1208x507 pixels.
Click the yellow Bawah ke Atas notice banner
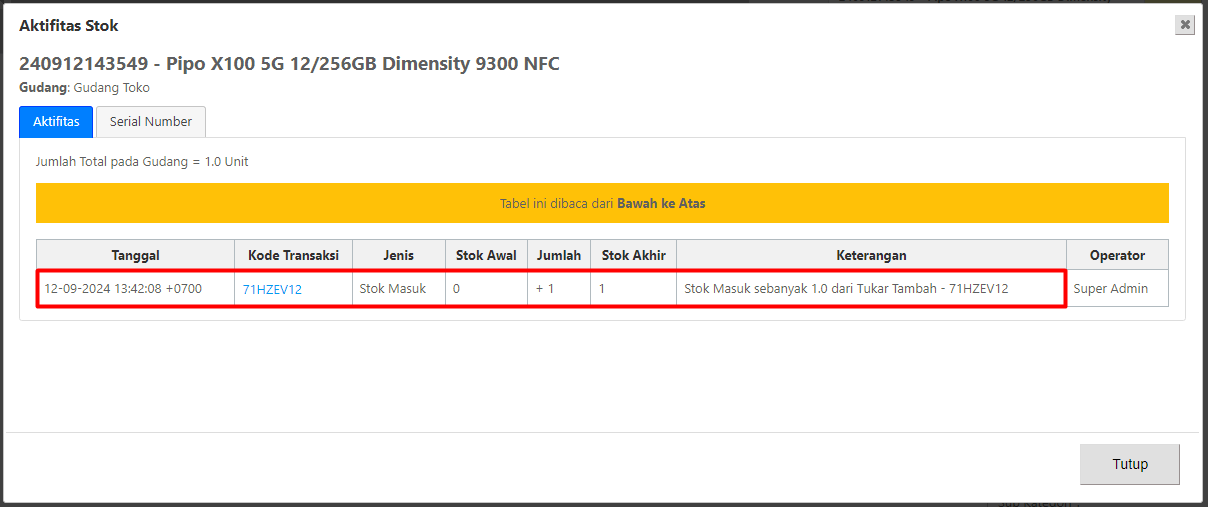(x=602, y=203)
